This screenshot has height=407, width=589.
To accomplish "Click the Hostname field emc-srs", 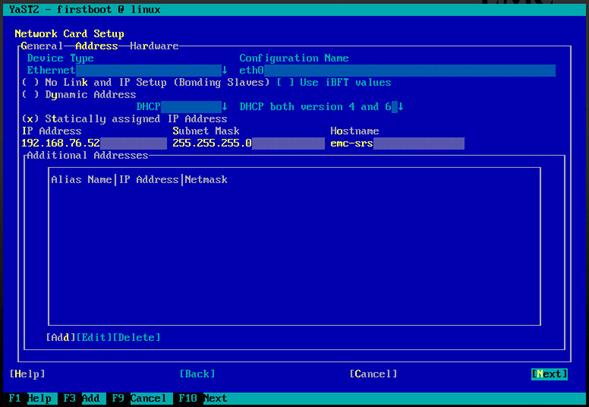I will pos(397,143).
